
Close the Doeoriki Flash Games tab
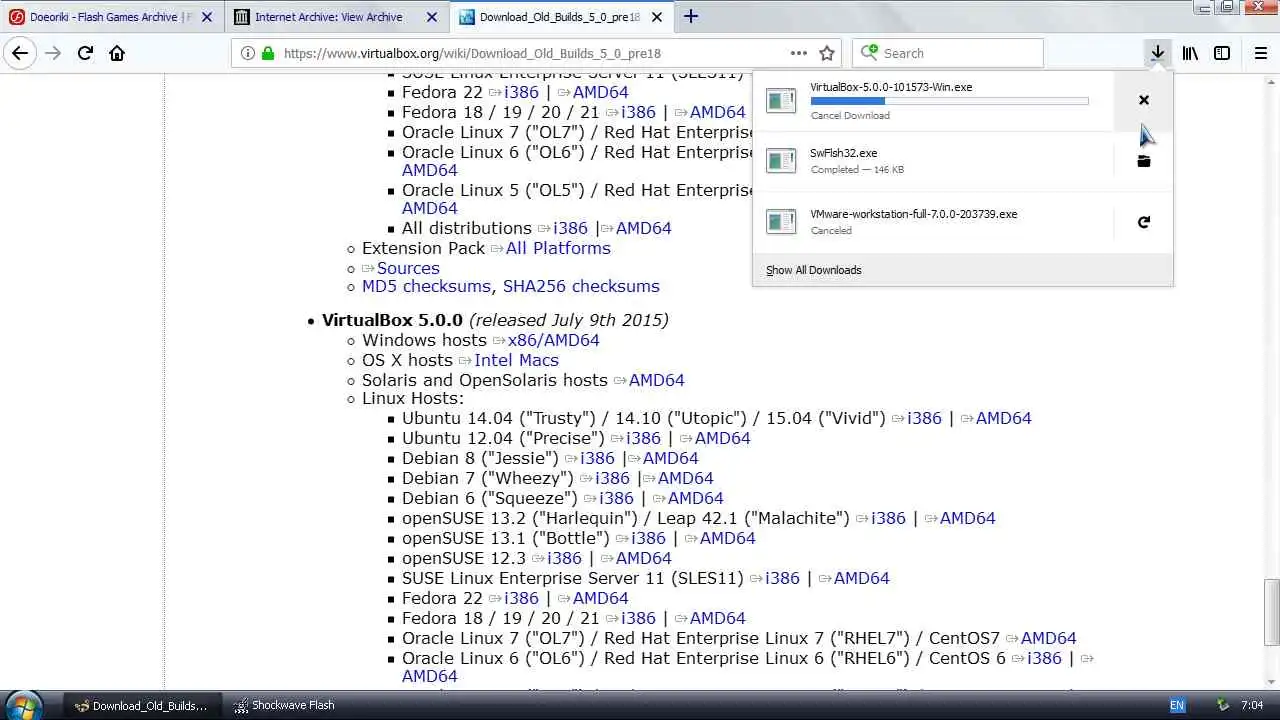coord(206,17)
